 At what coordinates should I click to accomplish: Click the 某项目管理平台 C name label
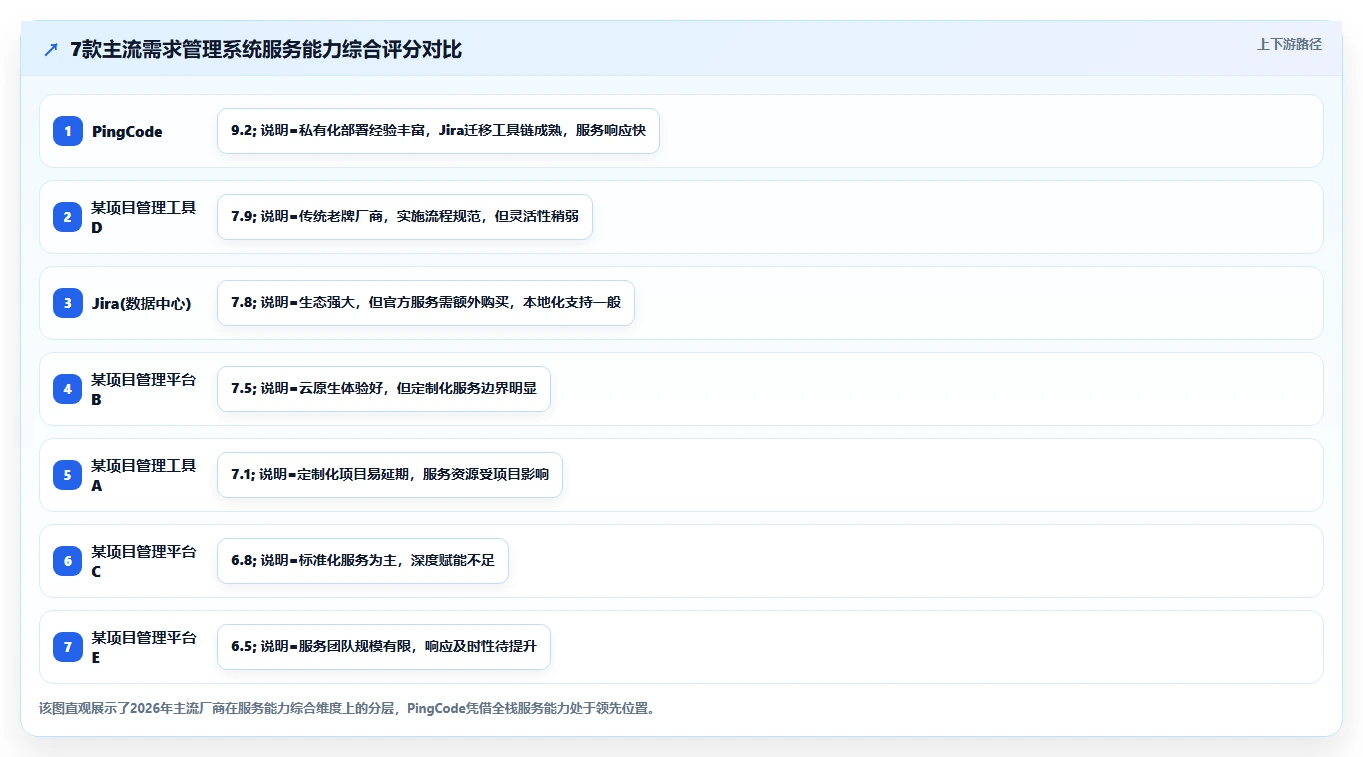(144, 561)
